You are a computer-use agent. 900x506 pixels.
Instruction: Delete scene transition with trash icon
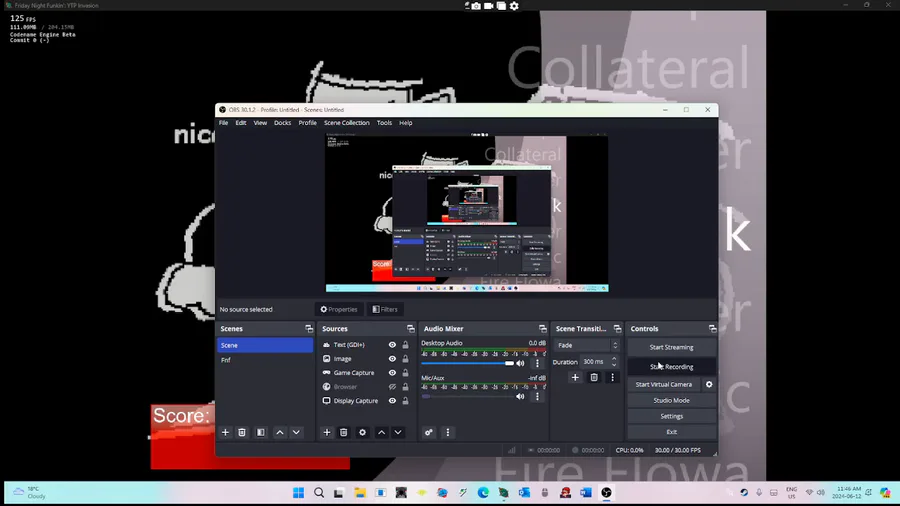(x=594, y=377)
